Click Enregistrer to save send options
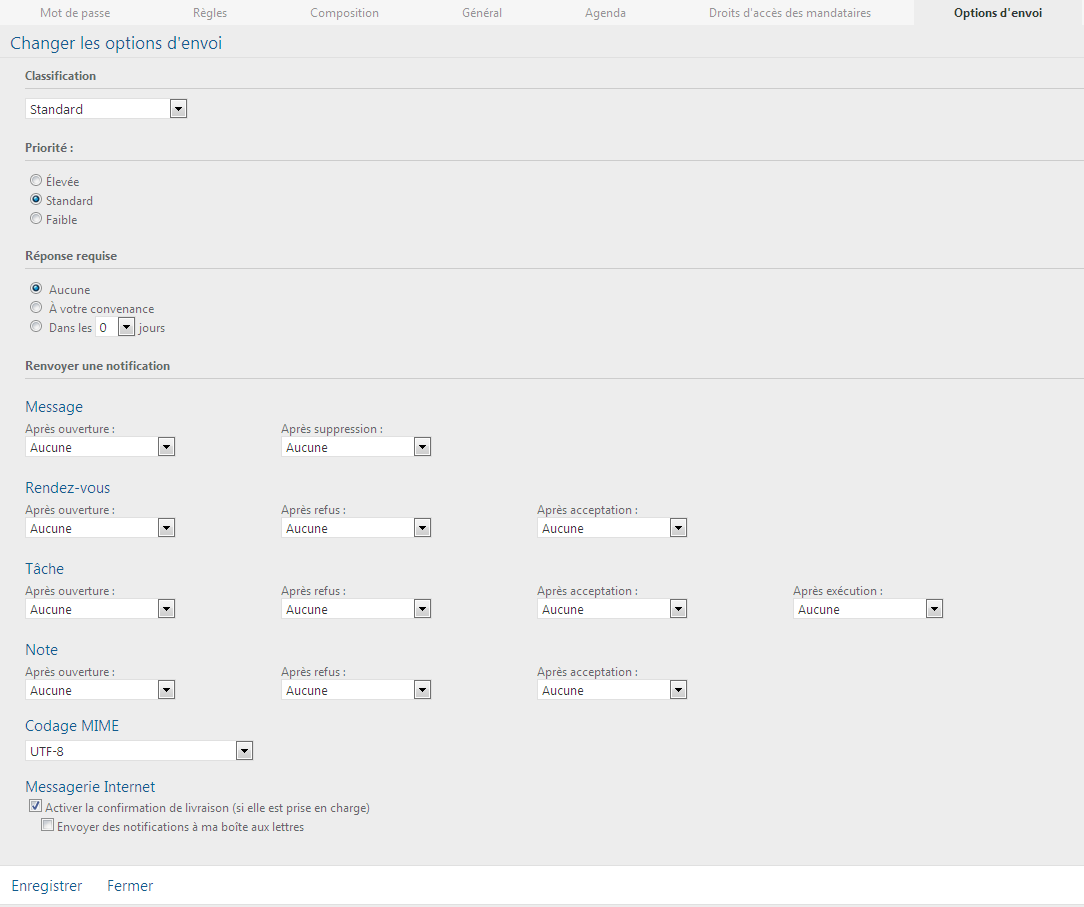Screen dimensions: 1084x907 46,885
